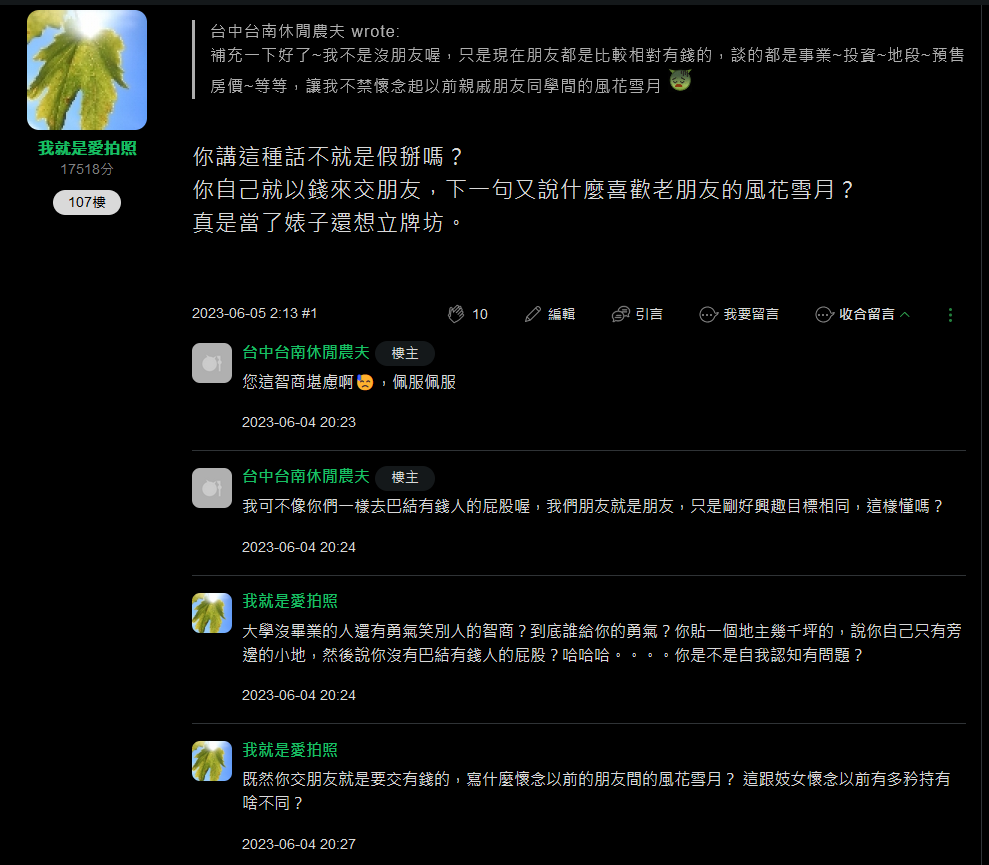
Task: Click the 我要留言 comment bubble icon
Action: pos(709,314)
